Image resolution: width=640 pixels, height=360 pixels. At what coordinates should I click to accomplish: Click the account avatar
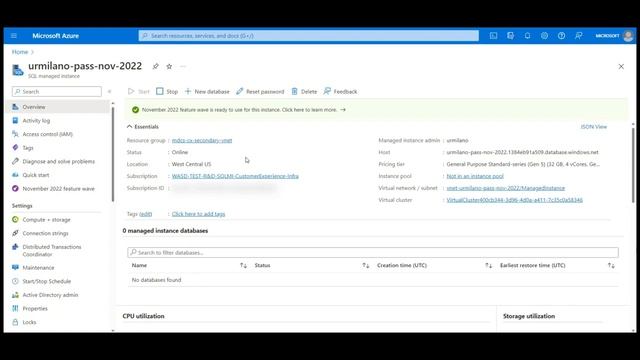pyautogui.click(x=628, y=36)
